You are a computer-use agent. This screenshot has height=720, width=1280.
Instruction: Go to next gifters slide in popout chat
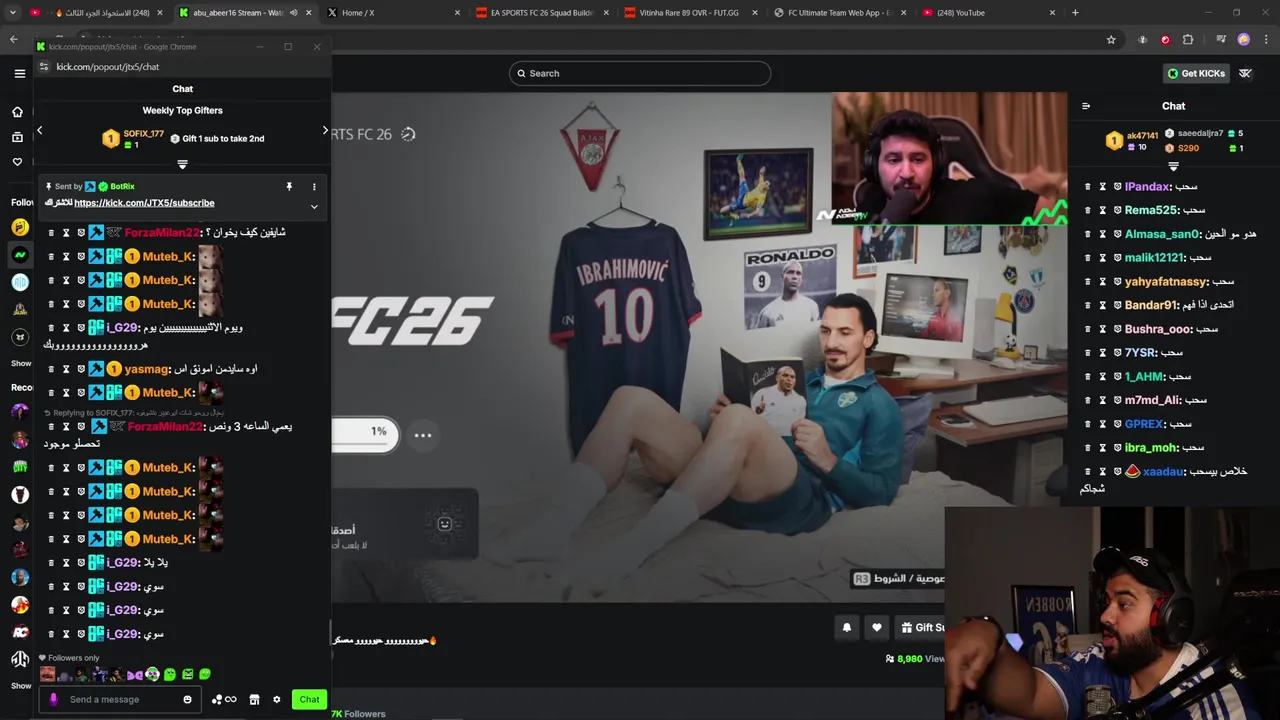[325, 130]
